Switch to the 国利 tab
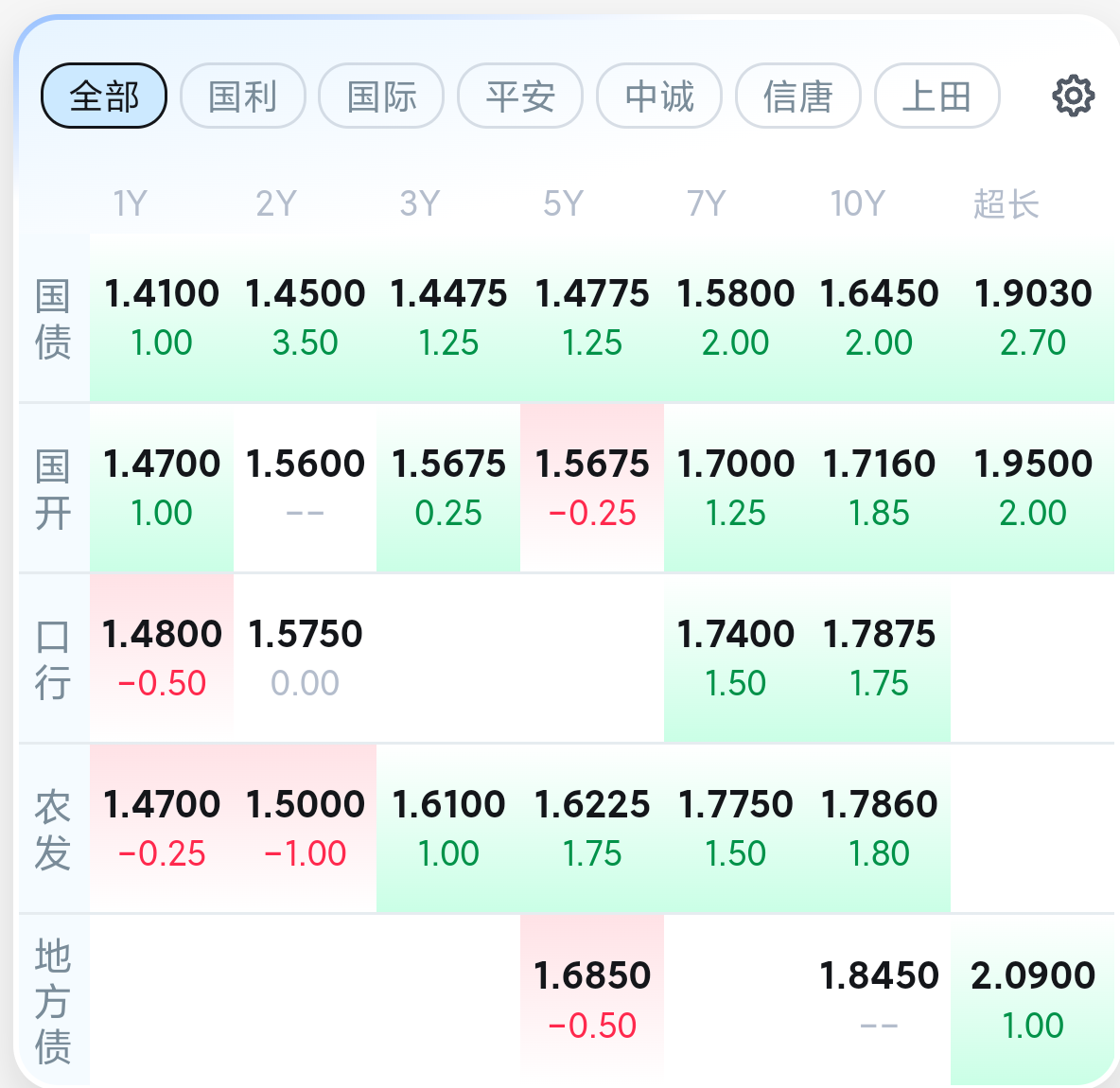 (243, 96)
